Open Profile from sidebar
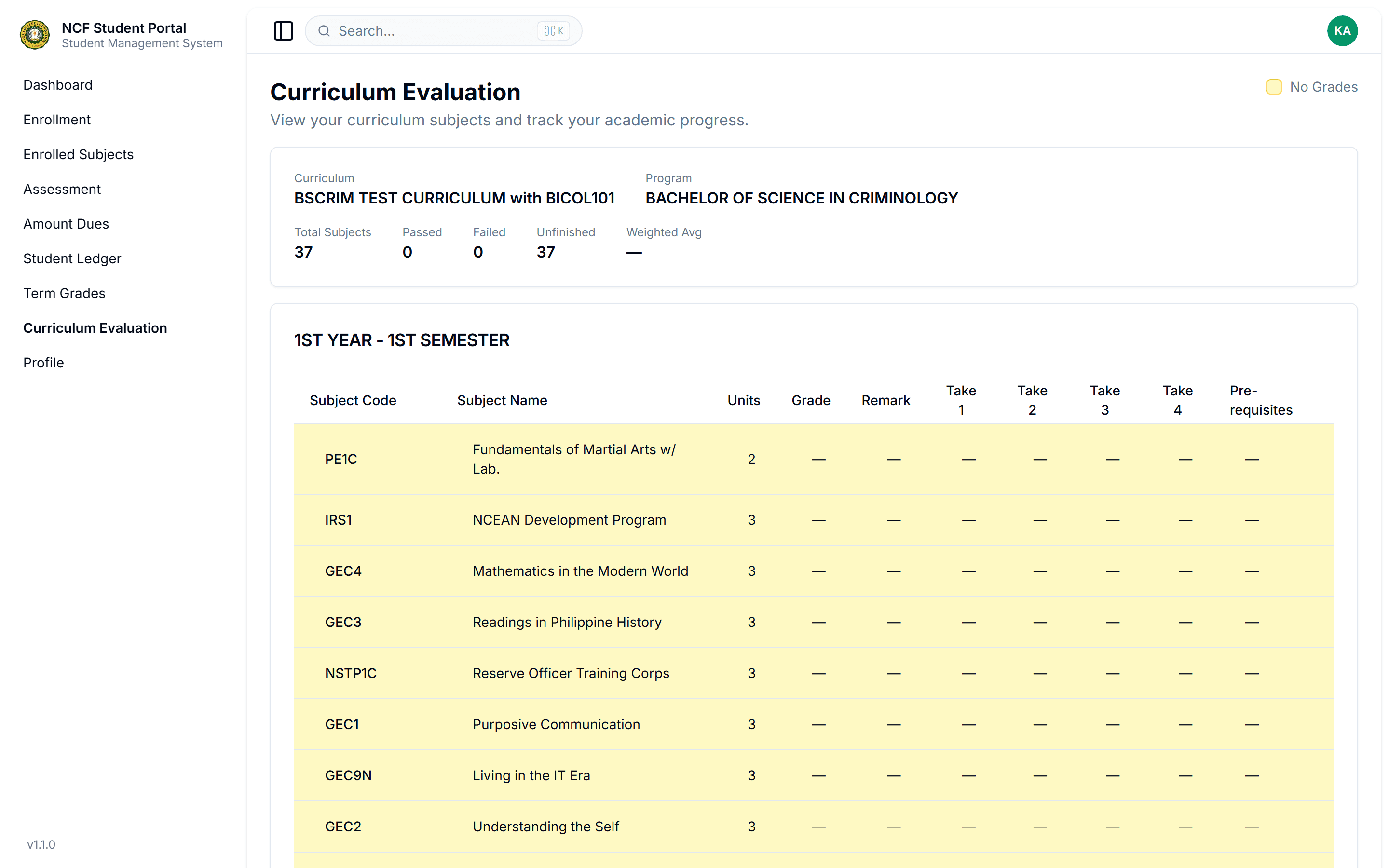This screenshot has width=1389, height=868. [x=43, y=363]
